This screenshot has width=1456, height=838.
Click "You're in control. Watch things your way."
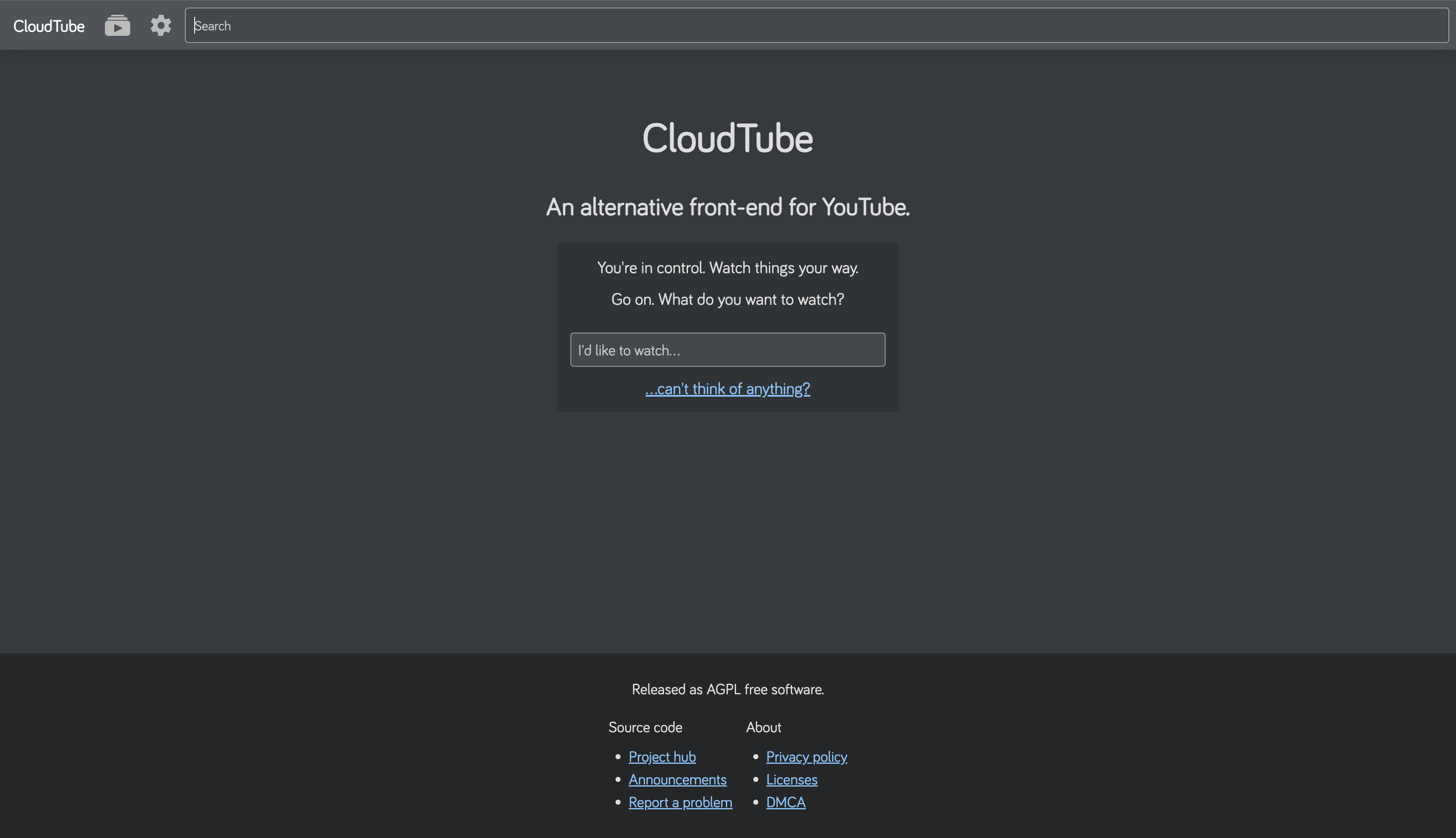[x=728, y=268]
